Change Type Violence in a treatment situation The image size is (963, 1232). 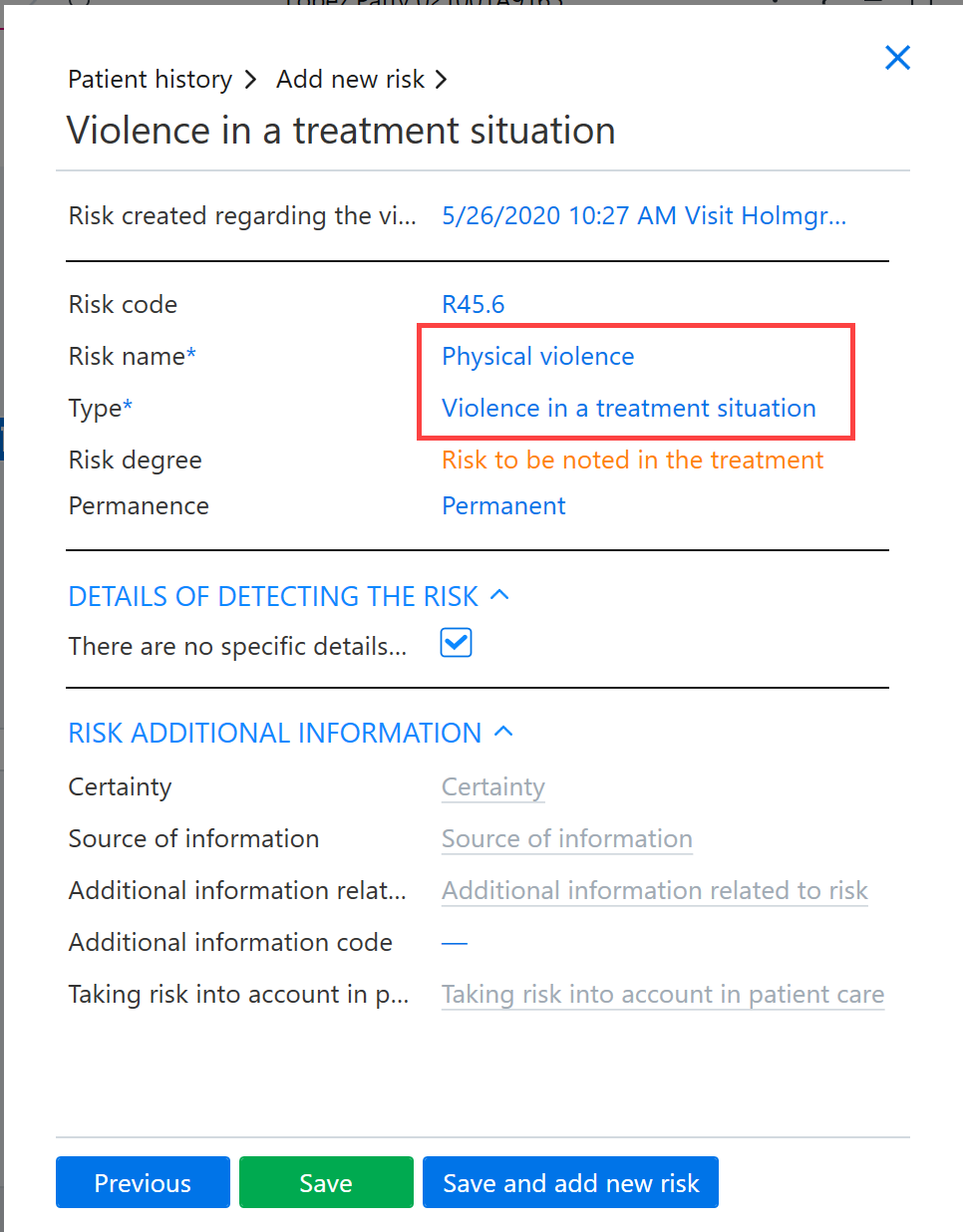629,408
